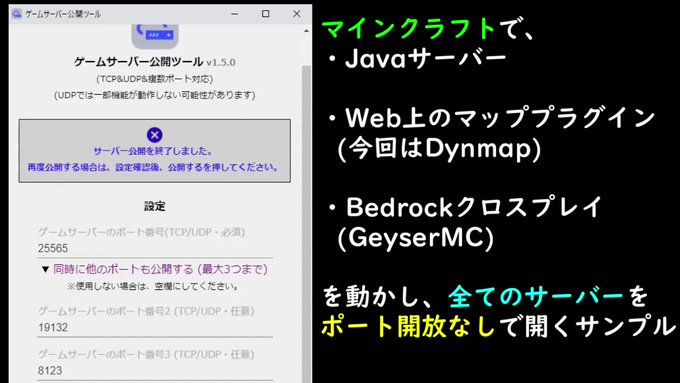Click the ・Javaサーバー caption line

(x=417, y=58)
